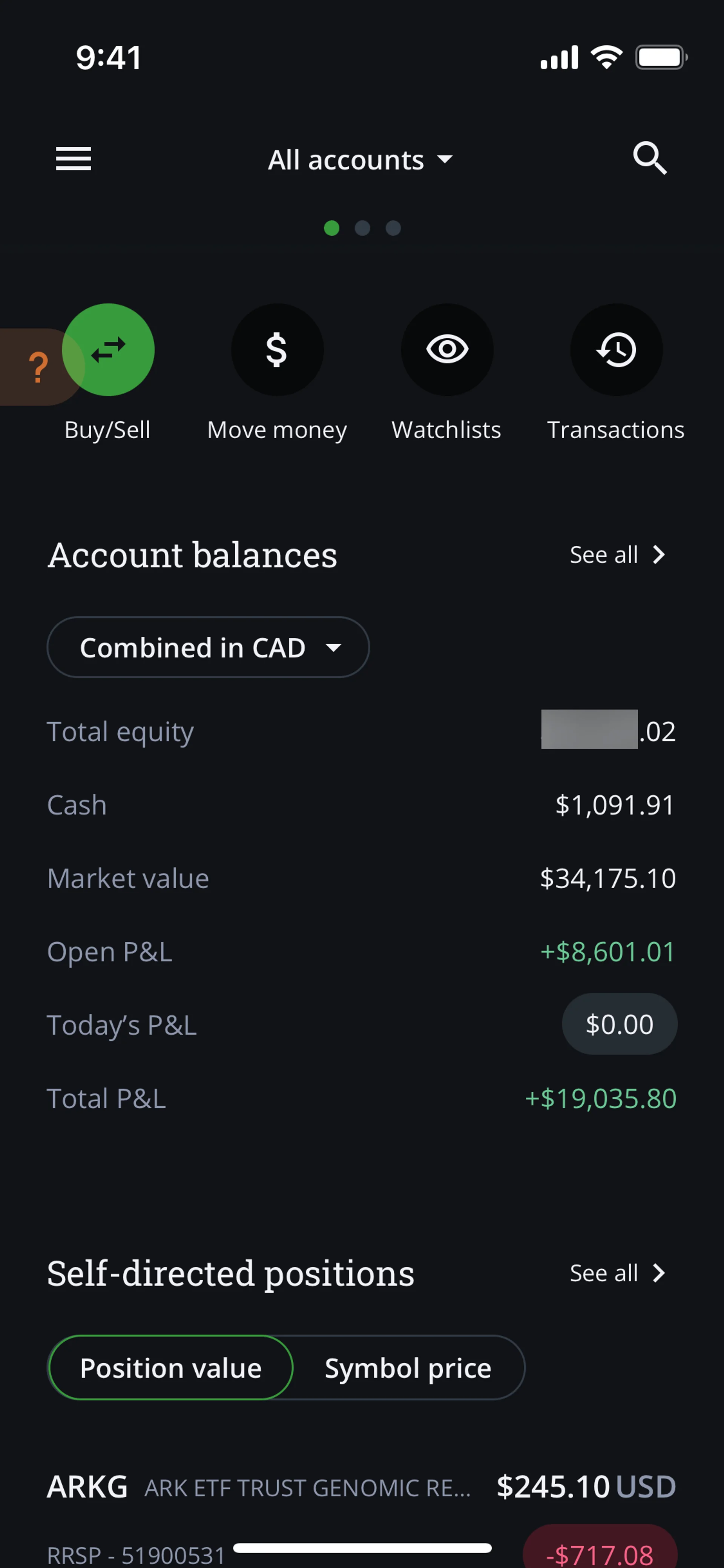
Task: See all Self-directed positions
Action: [x=618, y=1273]
